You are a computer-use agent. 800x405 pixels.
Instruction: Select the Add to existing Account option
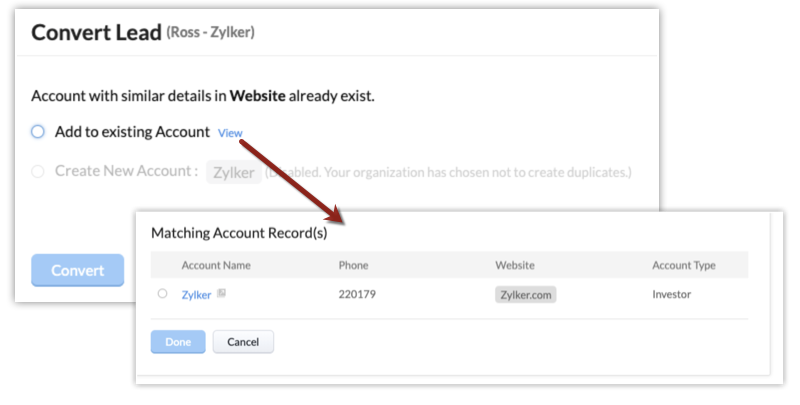[38, 132]
